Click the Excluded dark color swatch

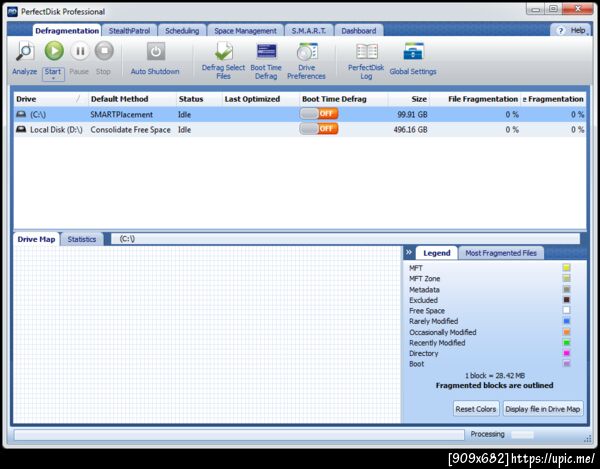coord(566,300)
